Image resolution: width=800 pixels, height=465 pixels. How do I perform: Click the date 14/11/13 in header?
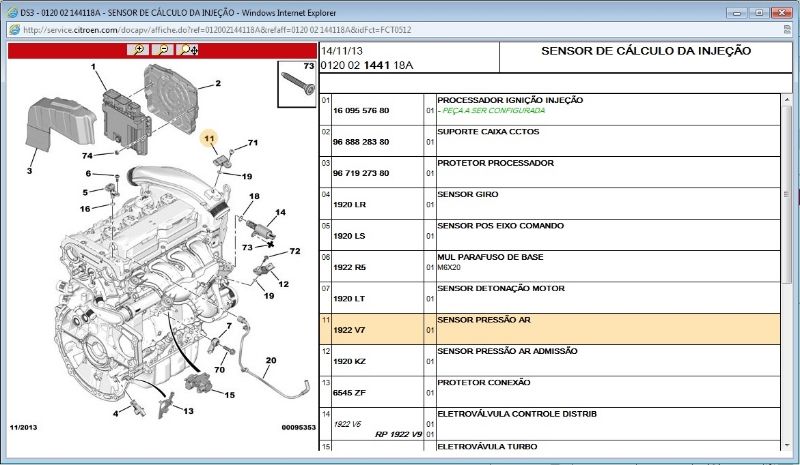point(342,51)
